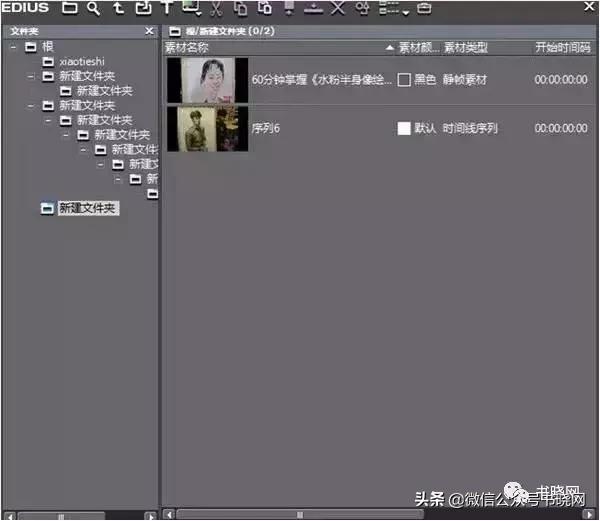Click the white color box of 序列6

[x=404, y=129]
